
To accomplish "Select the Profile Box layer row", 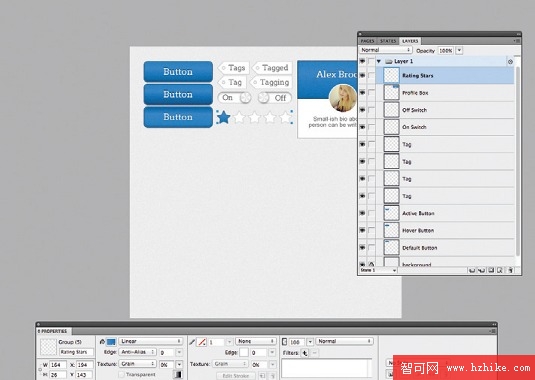I will click(445, 92).
